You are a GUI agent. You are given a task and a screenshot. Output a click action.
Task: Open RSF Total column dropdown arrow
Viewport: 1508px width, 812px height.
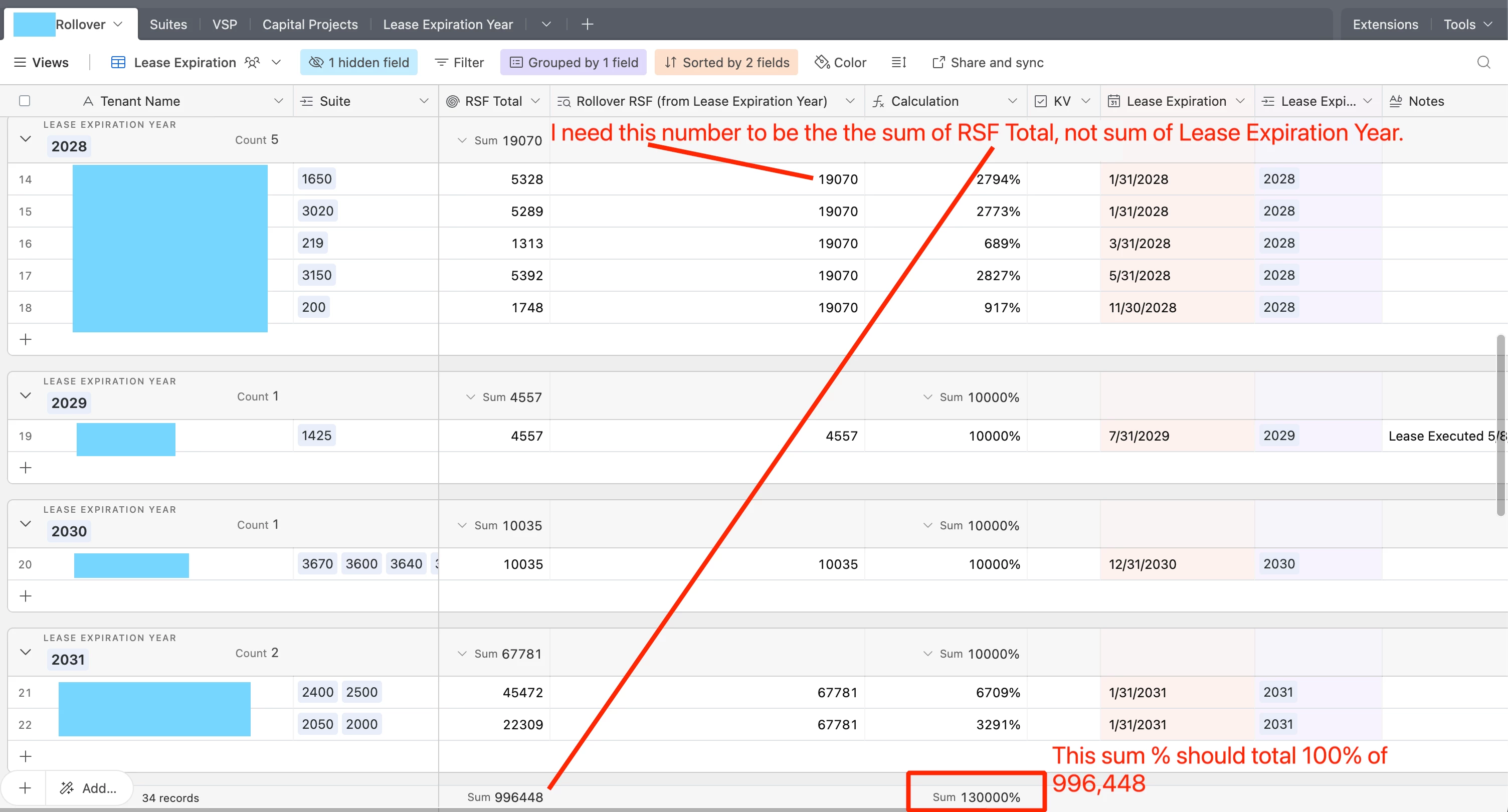click(x=535, y=101)
